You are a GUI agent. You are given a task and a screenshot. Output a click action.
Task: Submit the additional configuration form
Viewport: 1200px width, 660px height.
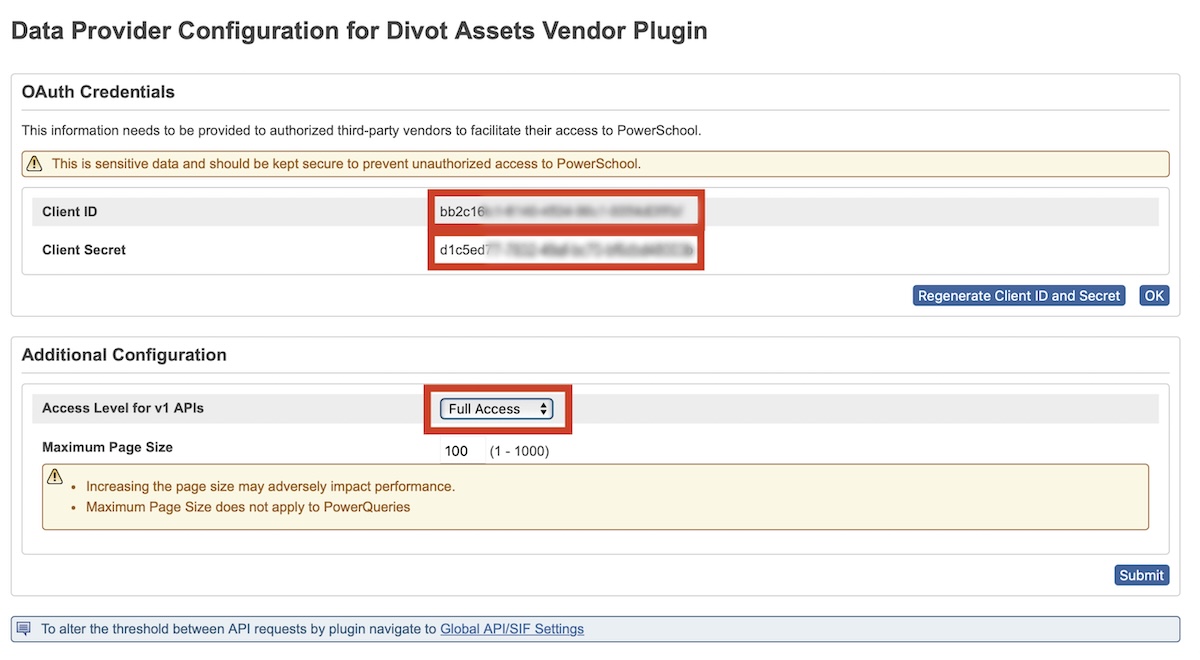[1141, 575]
